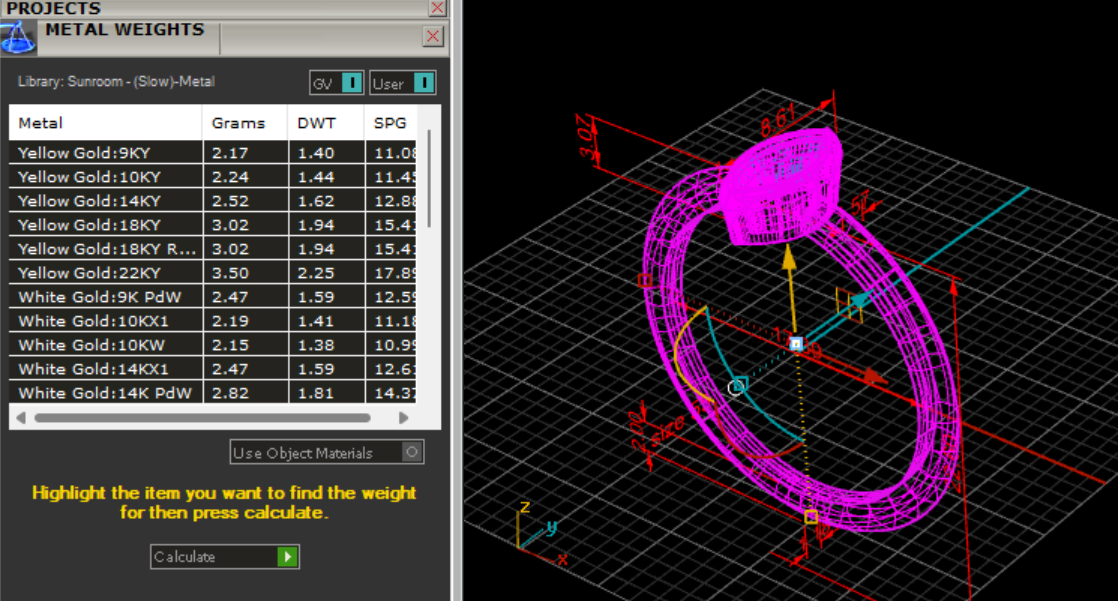Click the DWT column header
This screenshot has width=1118, height=601.
pos(326,123)
